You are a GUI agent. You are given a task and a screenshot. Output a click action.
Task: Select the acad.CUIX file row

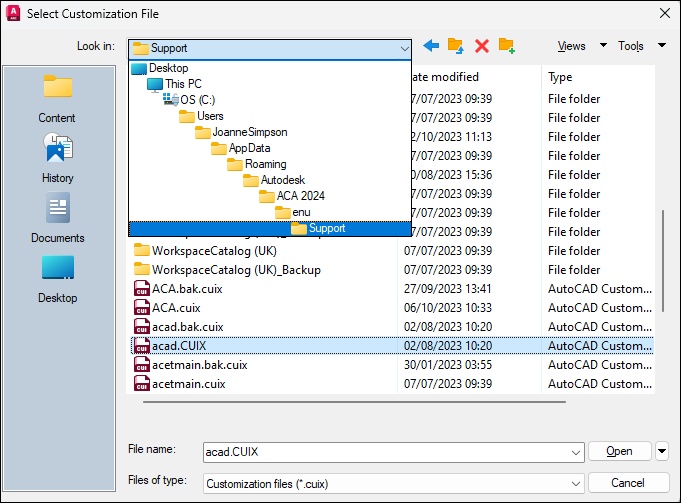[x=392, y=346]
